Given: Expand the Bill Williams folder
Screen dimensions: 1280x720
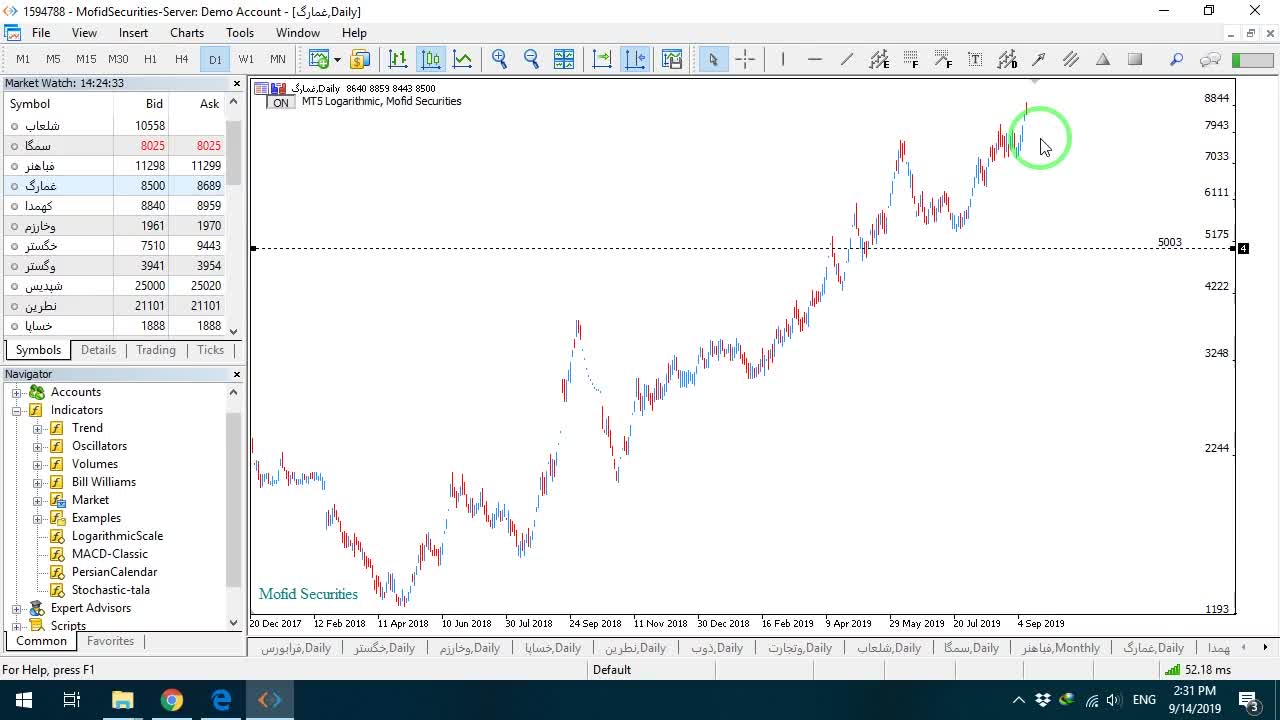Looking at the screenshot, I should (38, 482).
